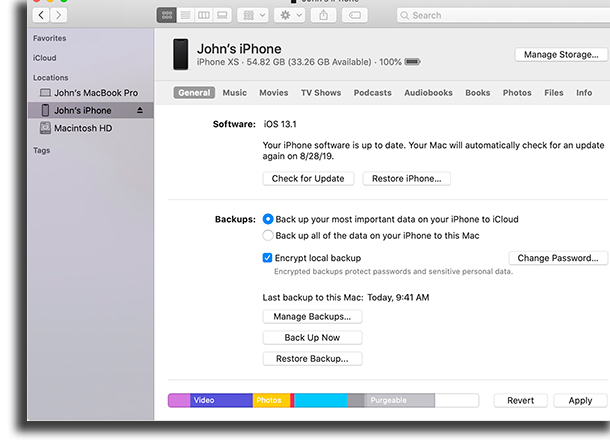610x445 pixels.
Task: Go forward with the right chevron button
Action: 58,15
